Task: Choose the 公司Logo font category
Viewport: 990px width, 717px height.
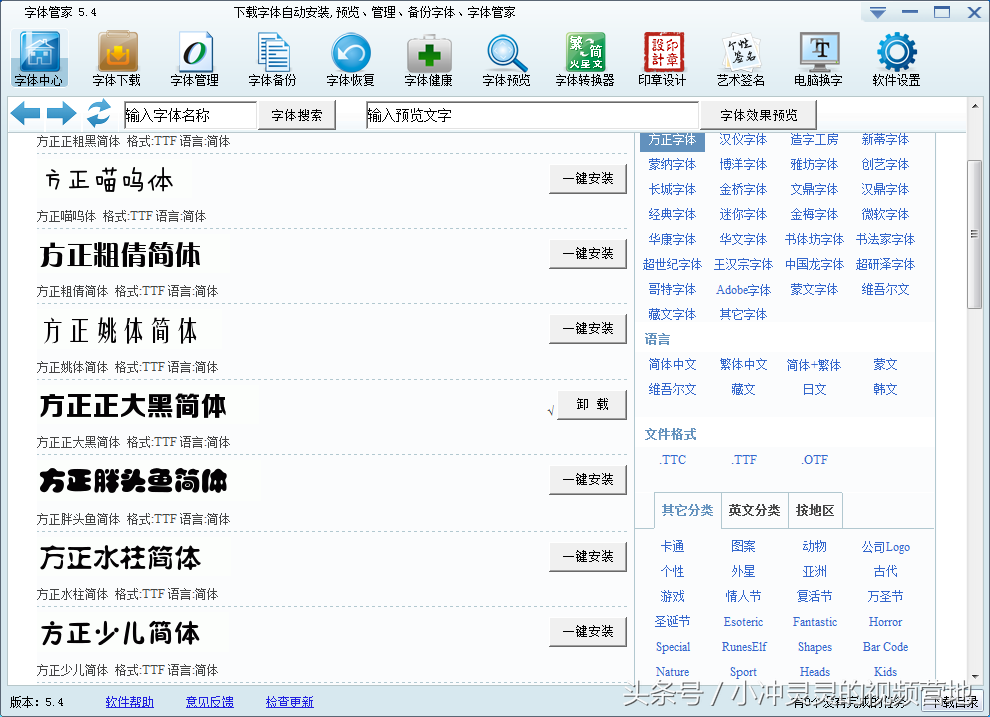Action: (885, 547)
